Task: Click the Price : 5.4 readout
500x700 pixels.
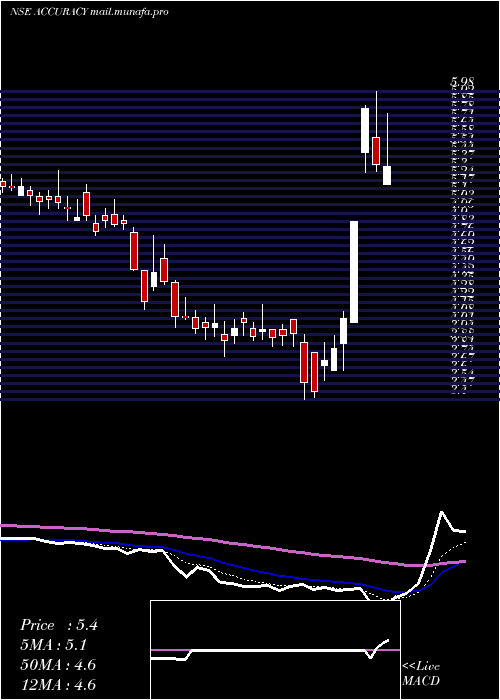Action: tap(58, 625)
